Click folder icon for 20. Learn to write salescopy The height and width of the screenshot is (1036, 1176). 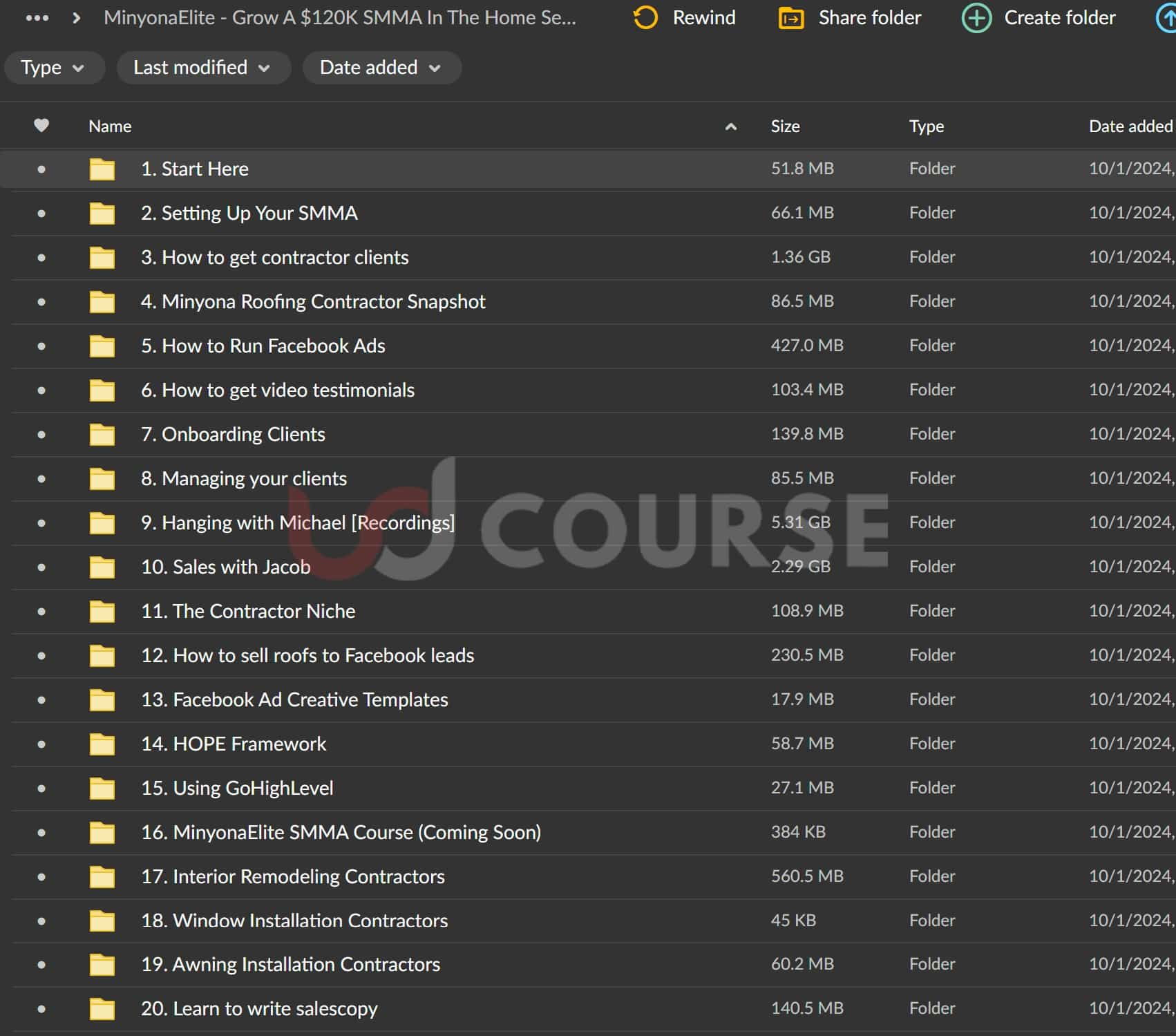(102, 1009)
